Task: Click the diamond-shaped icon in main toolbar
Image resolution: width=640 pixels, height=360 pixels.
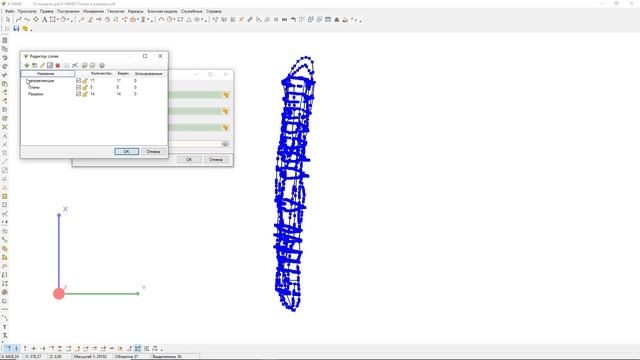Action: pyautogui.click(x=36, y=20)
